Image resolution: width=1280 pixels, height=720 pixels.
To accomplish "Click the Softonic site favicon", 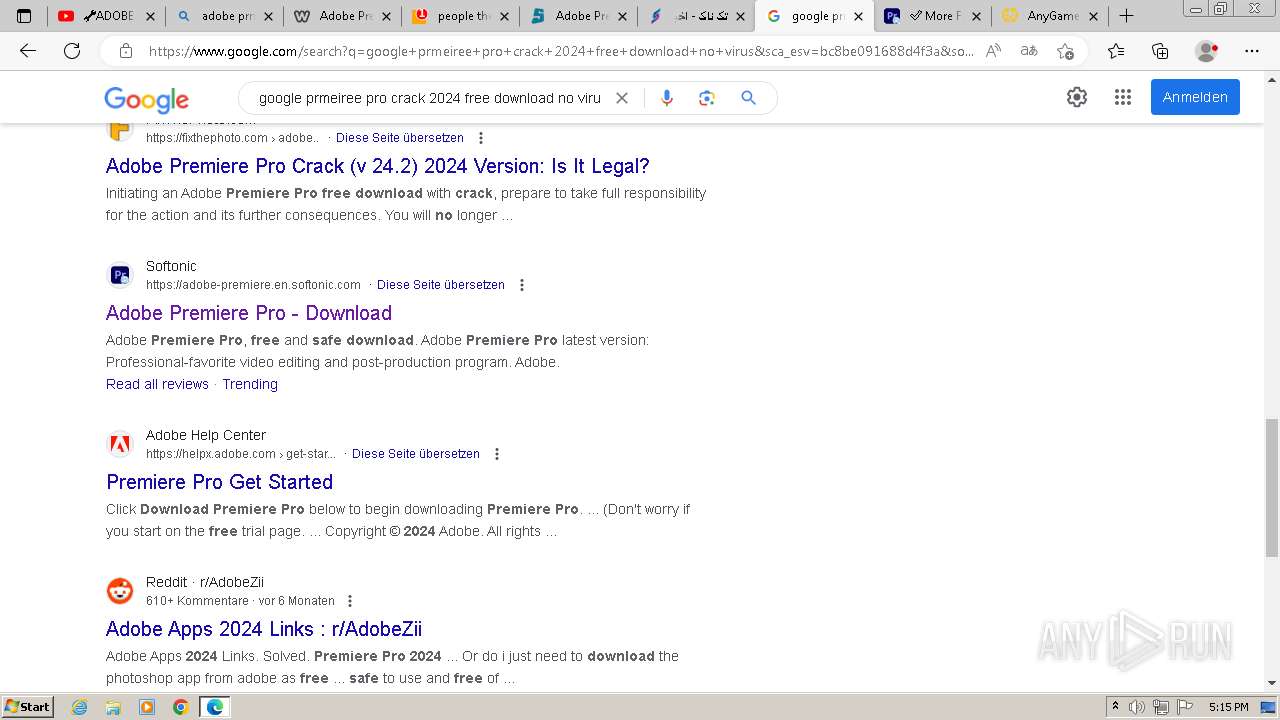I will click(120, 274).
